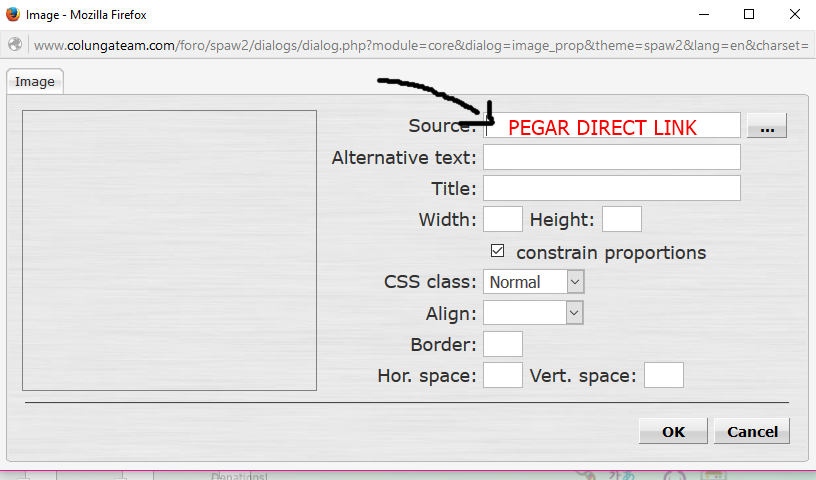The image size is (816, 480).
Task: Close the Image dialog window
Action: (790, 14)
